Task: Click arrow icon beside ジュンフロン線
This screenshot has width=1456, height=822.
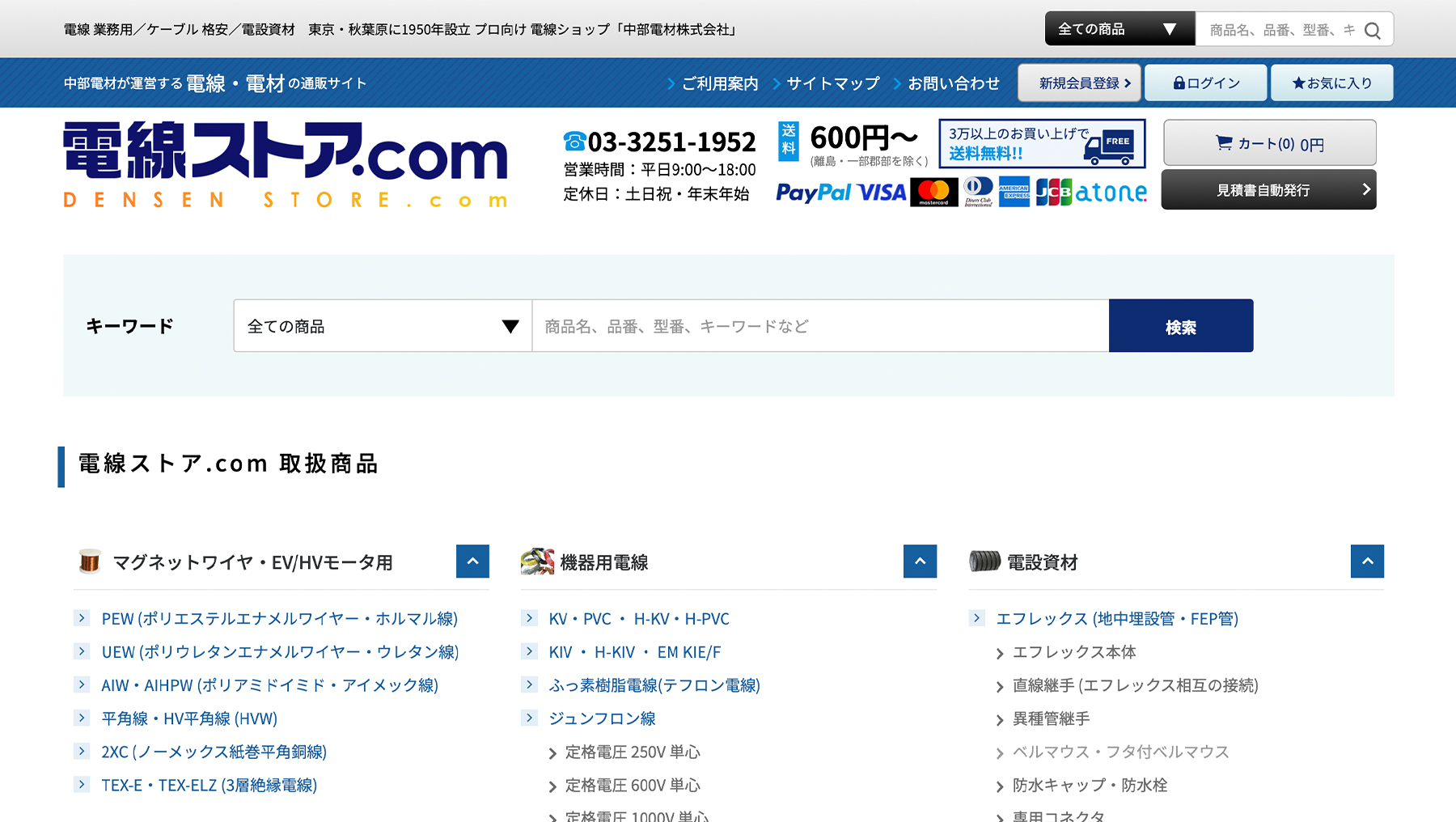Action: 529,718
